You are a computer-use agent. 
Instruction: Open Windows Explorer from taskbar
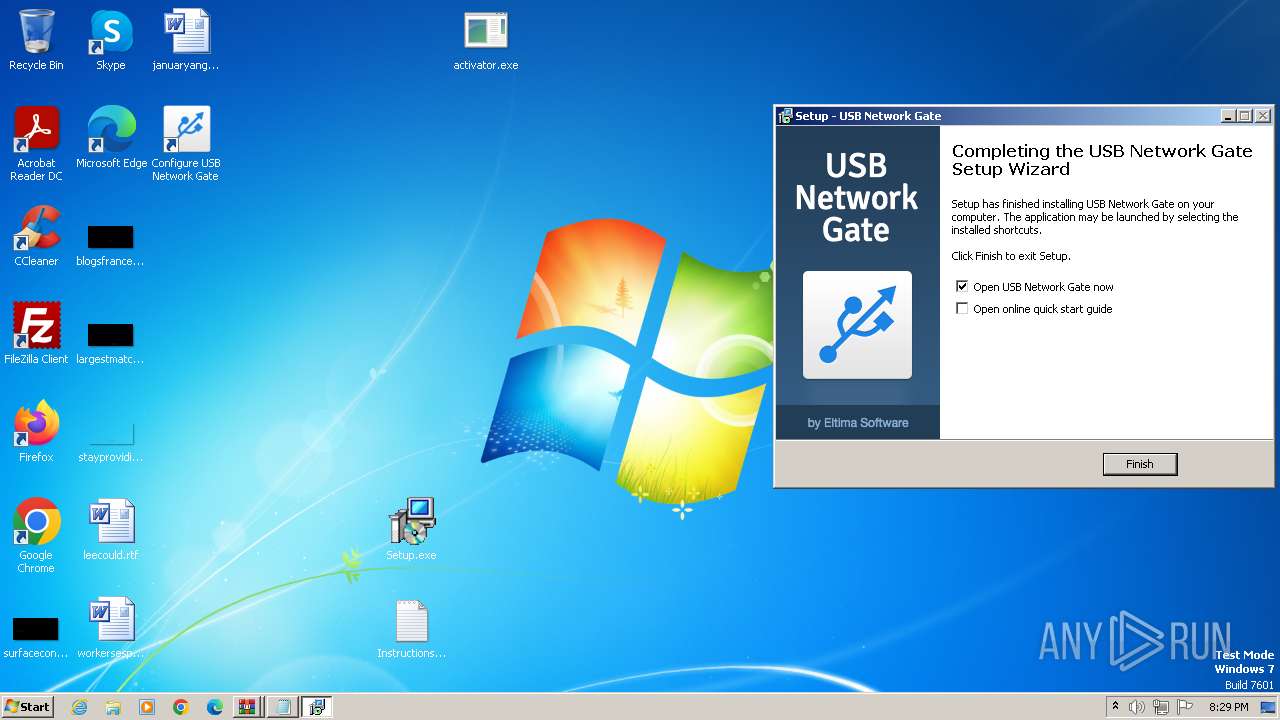point(113,707)
